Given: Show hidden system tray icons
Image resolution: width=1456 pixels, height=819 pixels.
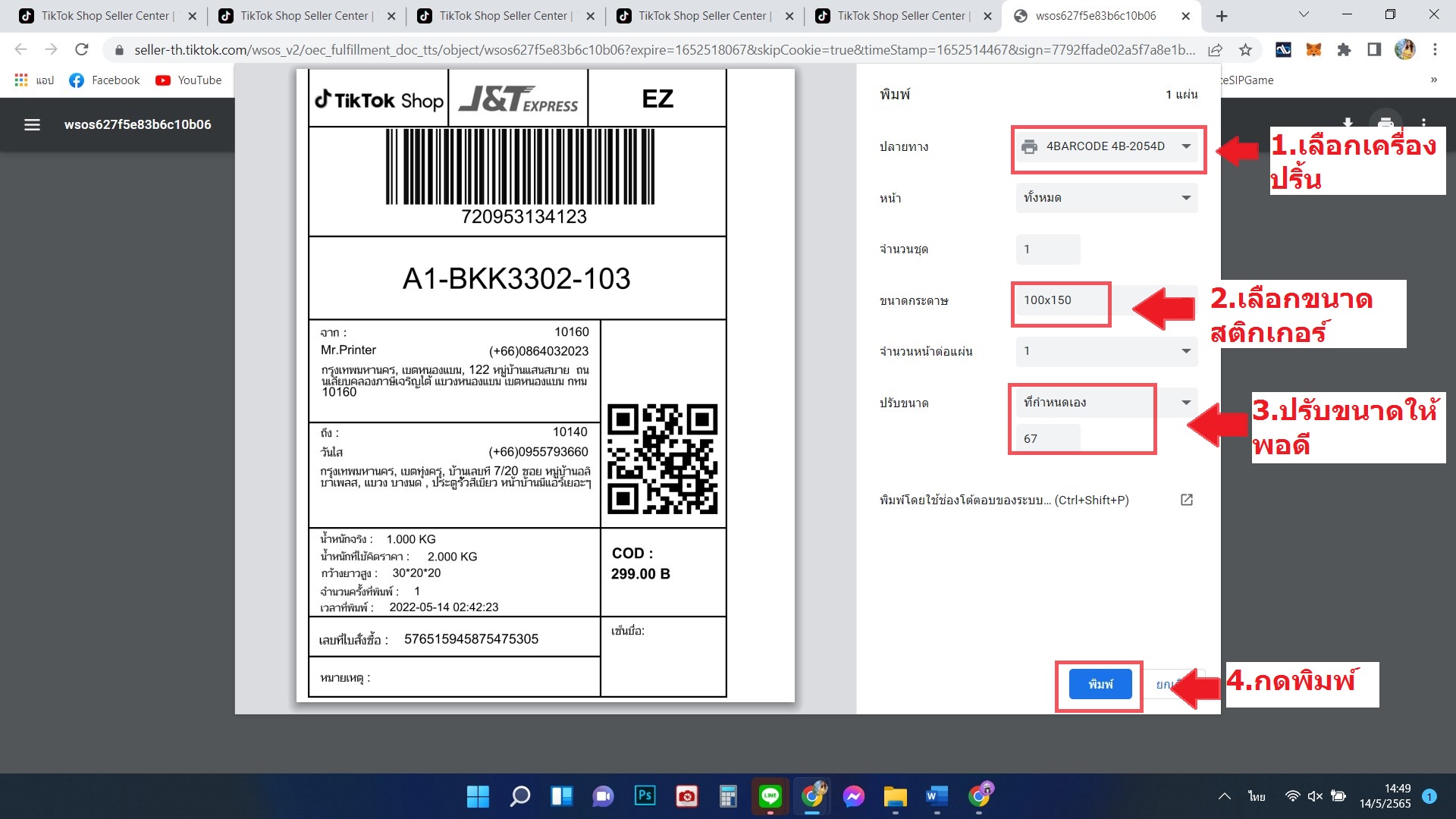Looking at the screenshot, I should pyautogui.click(x=1224, y=796).
